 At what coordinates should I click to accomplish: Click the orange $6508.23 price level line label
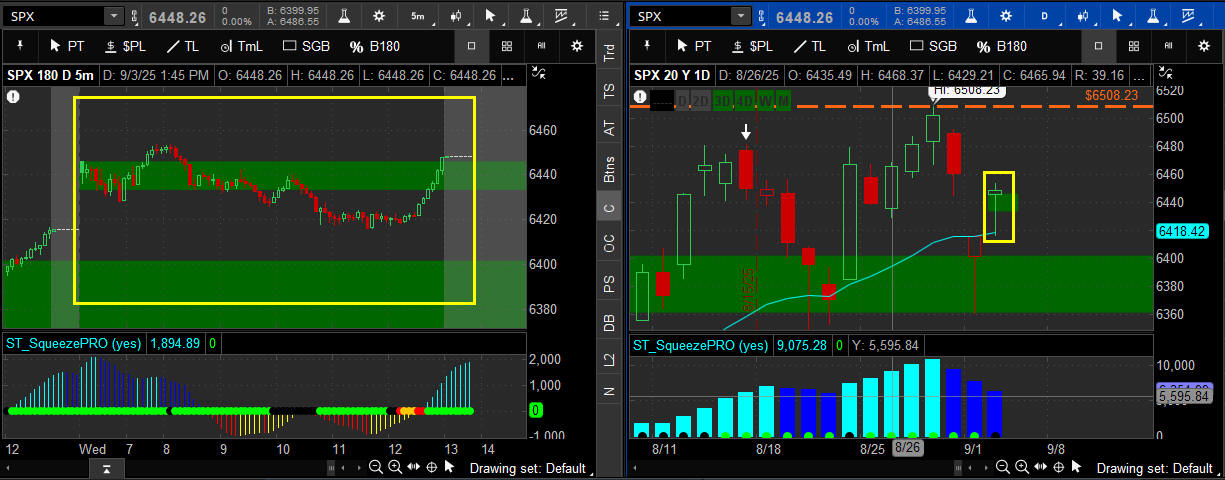(1111, 95)
